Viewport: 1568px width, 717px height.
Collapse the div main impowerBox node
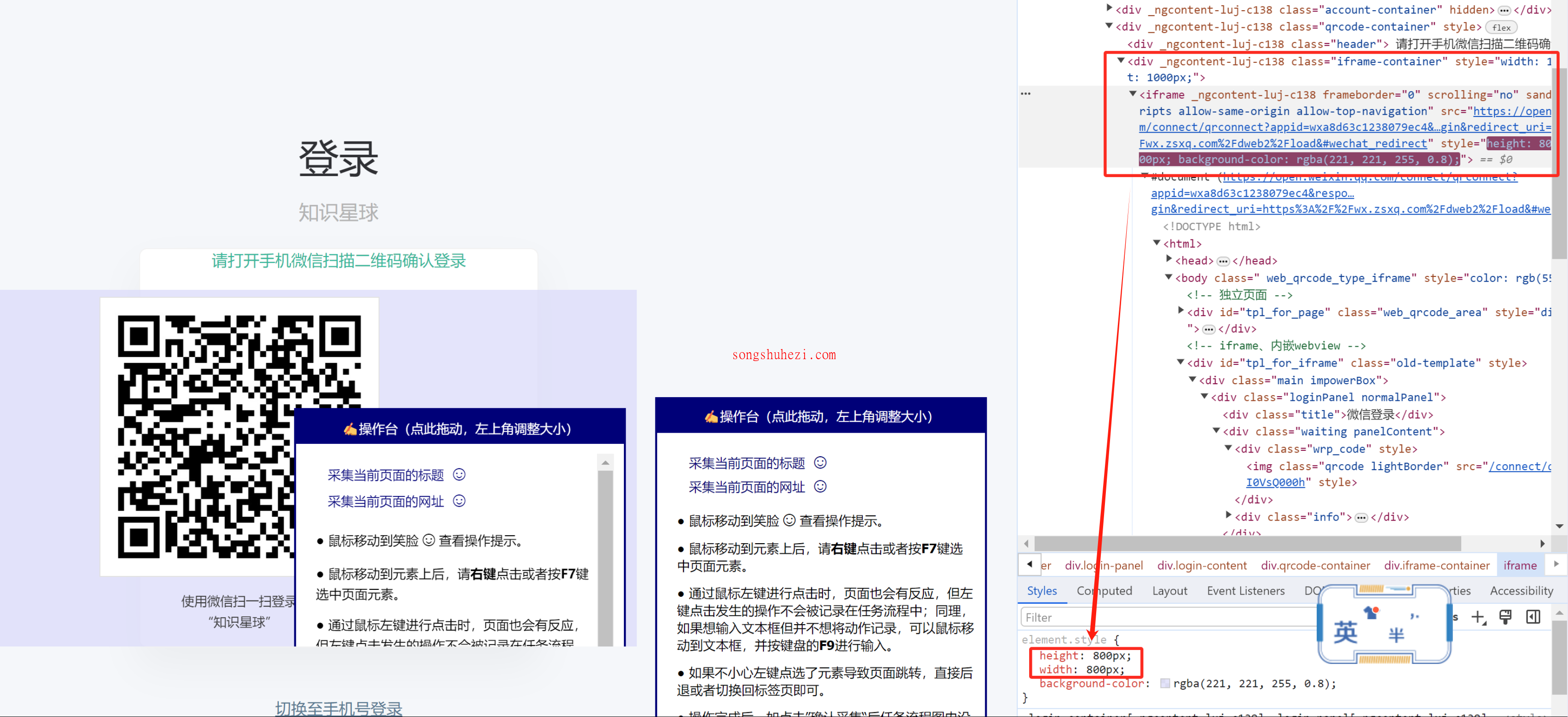(x=1192, y=379)
